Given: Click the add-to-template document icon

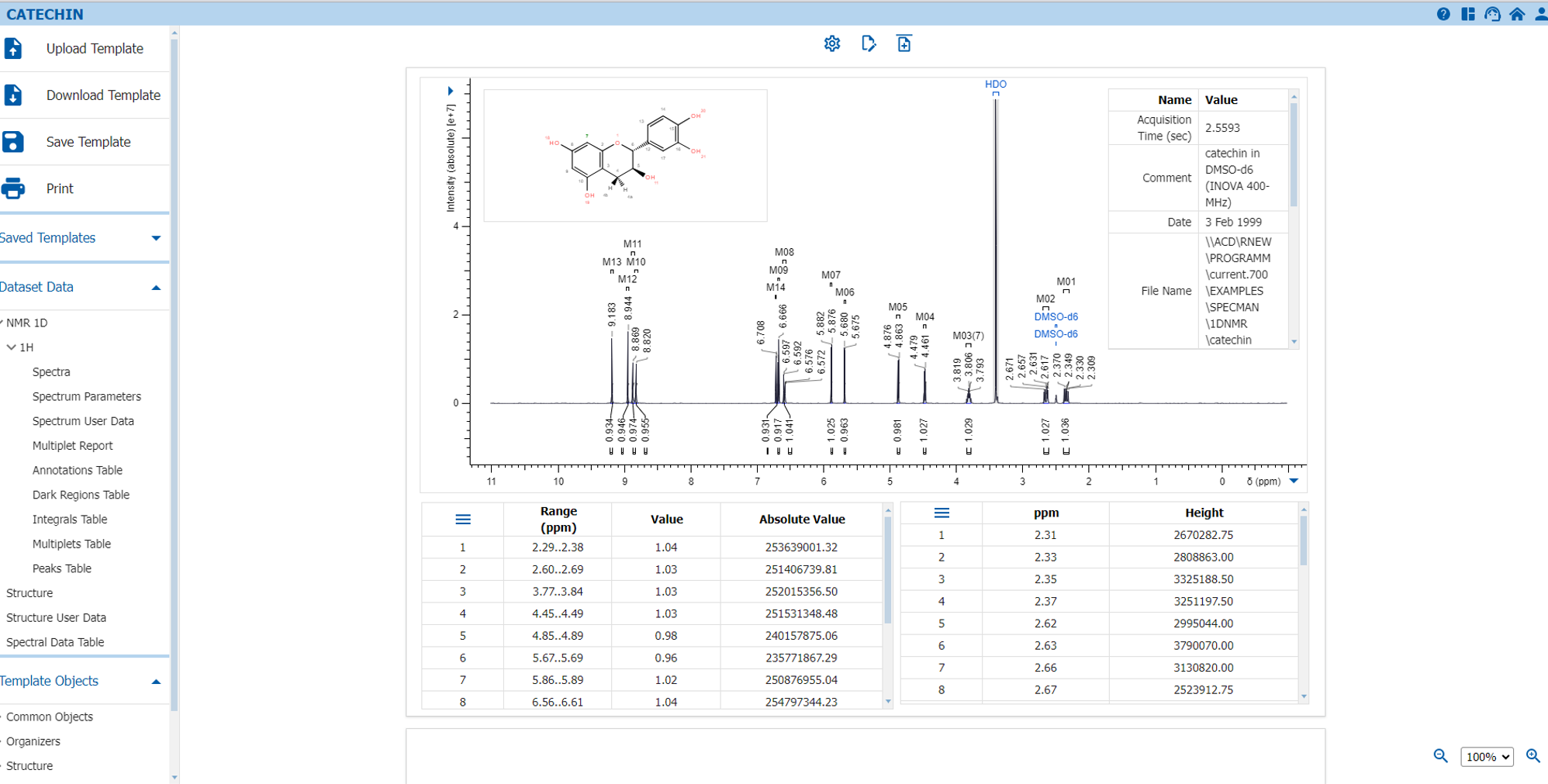Looking at the screenshot, I should click(904, 44).
